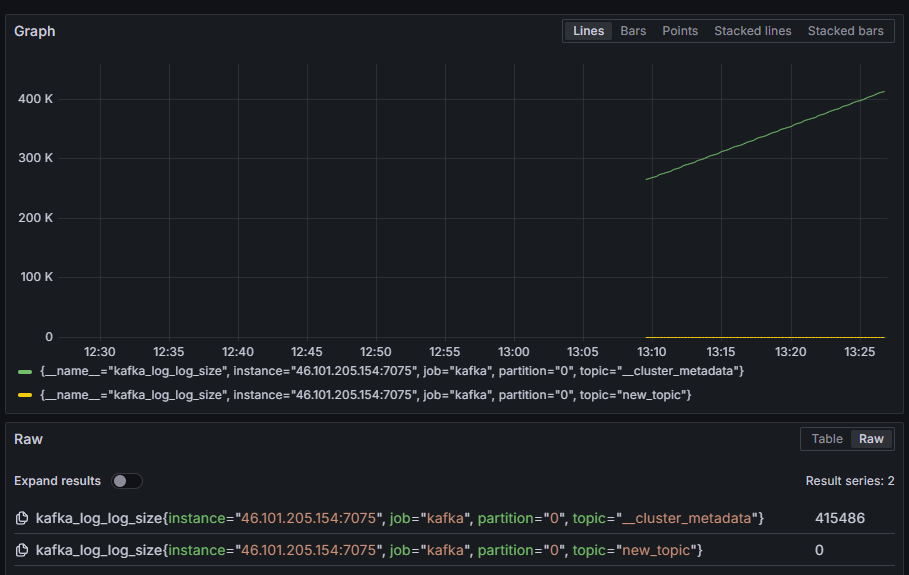
Task: Select Stacked lines graph mode
Action: (x=752, y=31)
